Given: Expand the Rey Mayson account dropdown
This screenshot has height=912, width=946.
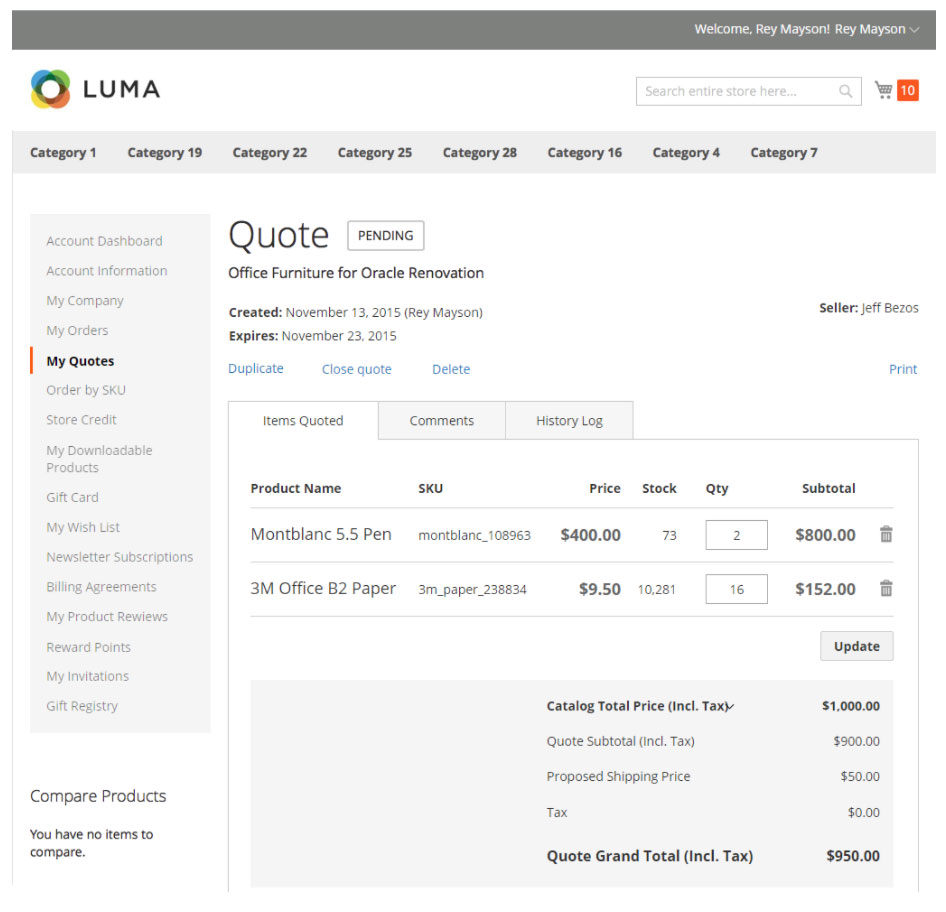Looking at the screenshot, I should (x=877, y=29).
